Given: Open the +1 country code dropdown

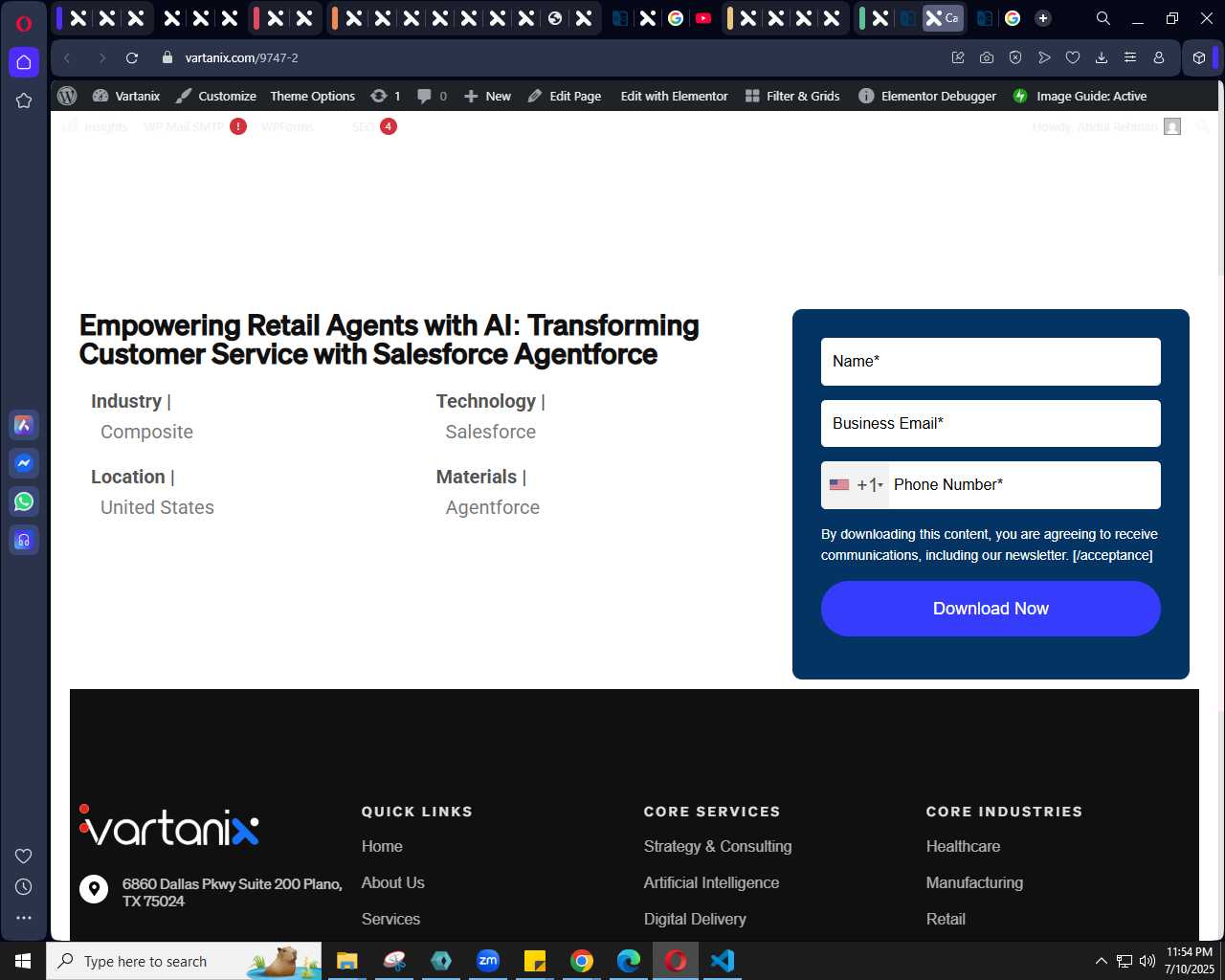Looking at the screenshot, I should coord(856,485).
